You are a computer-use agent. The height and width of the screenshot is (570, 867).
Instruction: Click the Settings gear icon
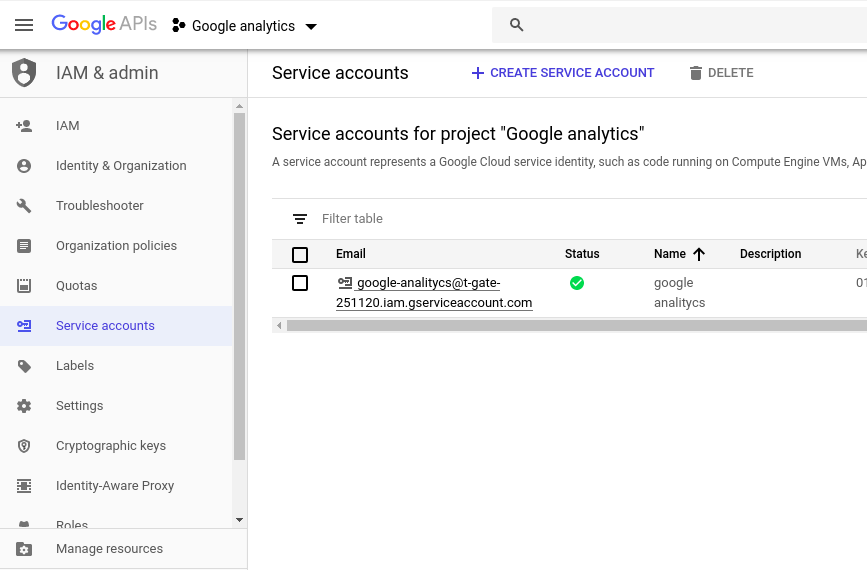coord(24,406)
